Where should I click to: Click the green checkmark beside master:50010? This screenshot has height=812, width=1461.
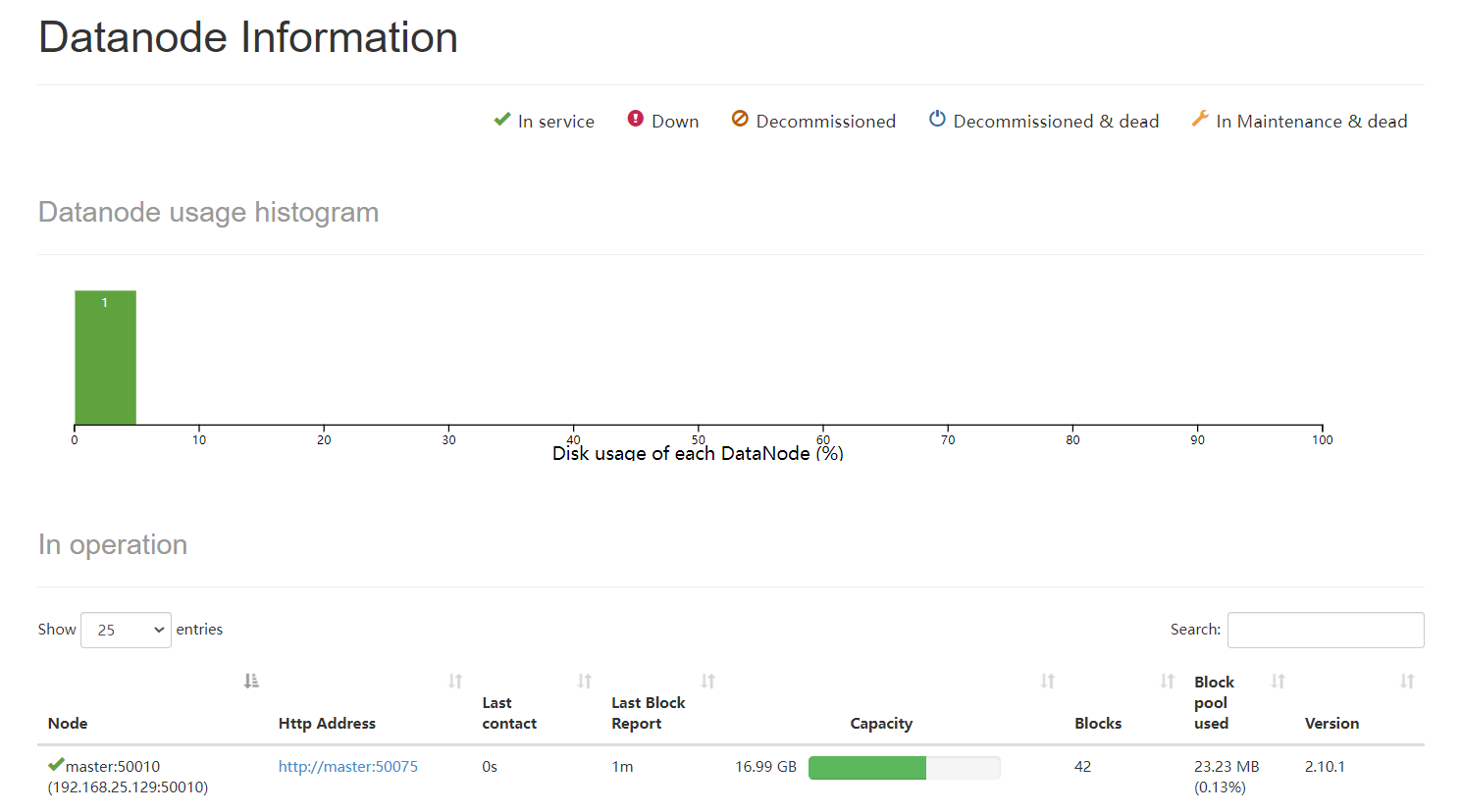(x=56, y=765)
